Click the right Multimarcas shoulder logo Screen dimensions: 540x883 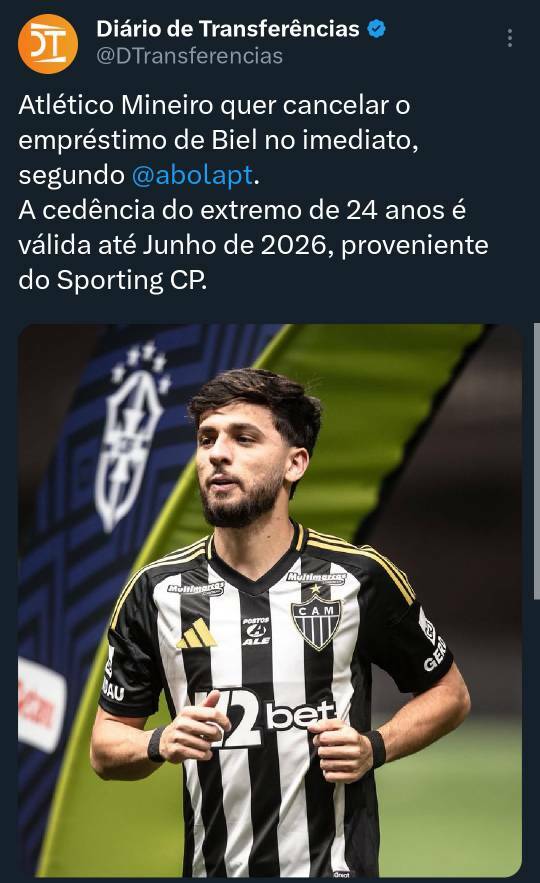pyautogui.click(x=316, y=578)
